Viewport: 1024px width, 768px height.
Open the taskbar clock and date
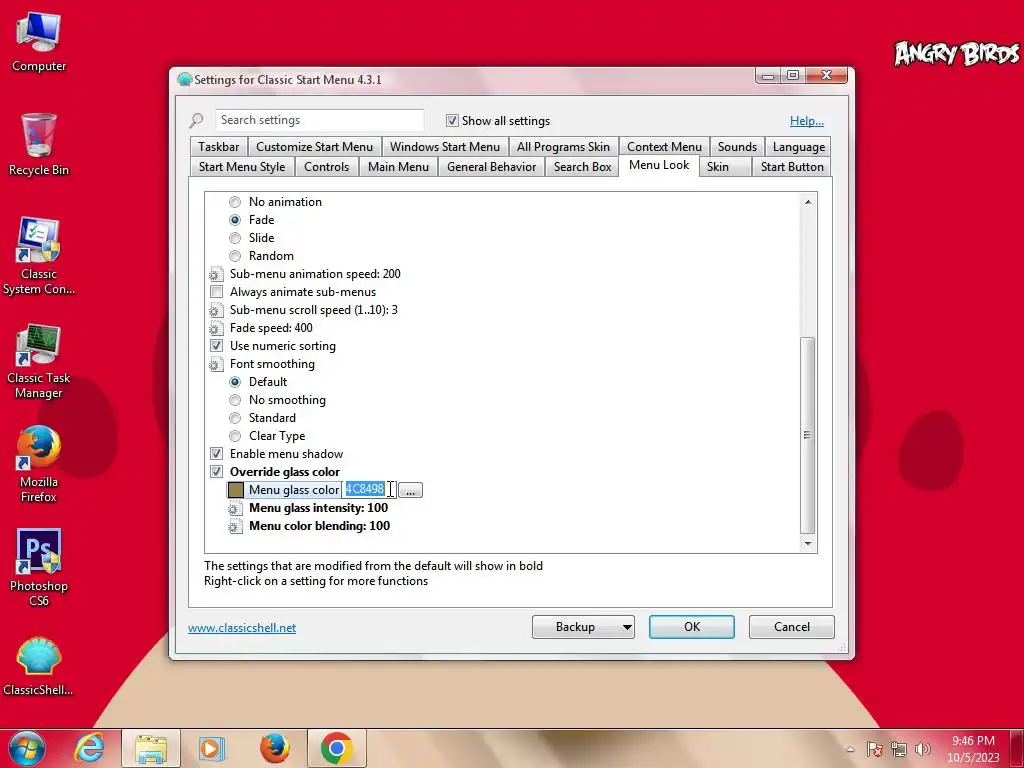(x=973, y=749)
